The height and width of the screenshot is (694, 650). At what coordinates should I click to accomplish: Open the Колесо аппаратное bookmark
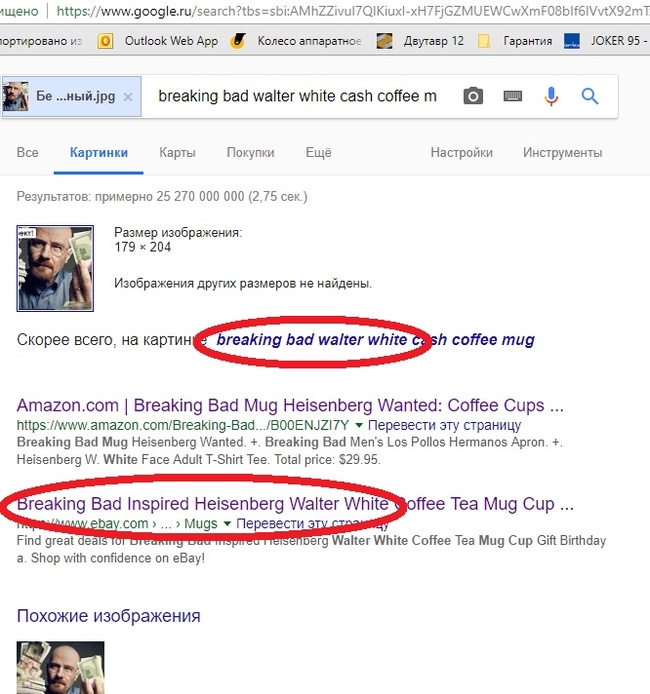coord(296,41)
